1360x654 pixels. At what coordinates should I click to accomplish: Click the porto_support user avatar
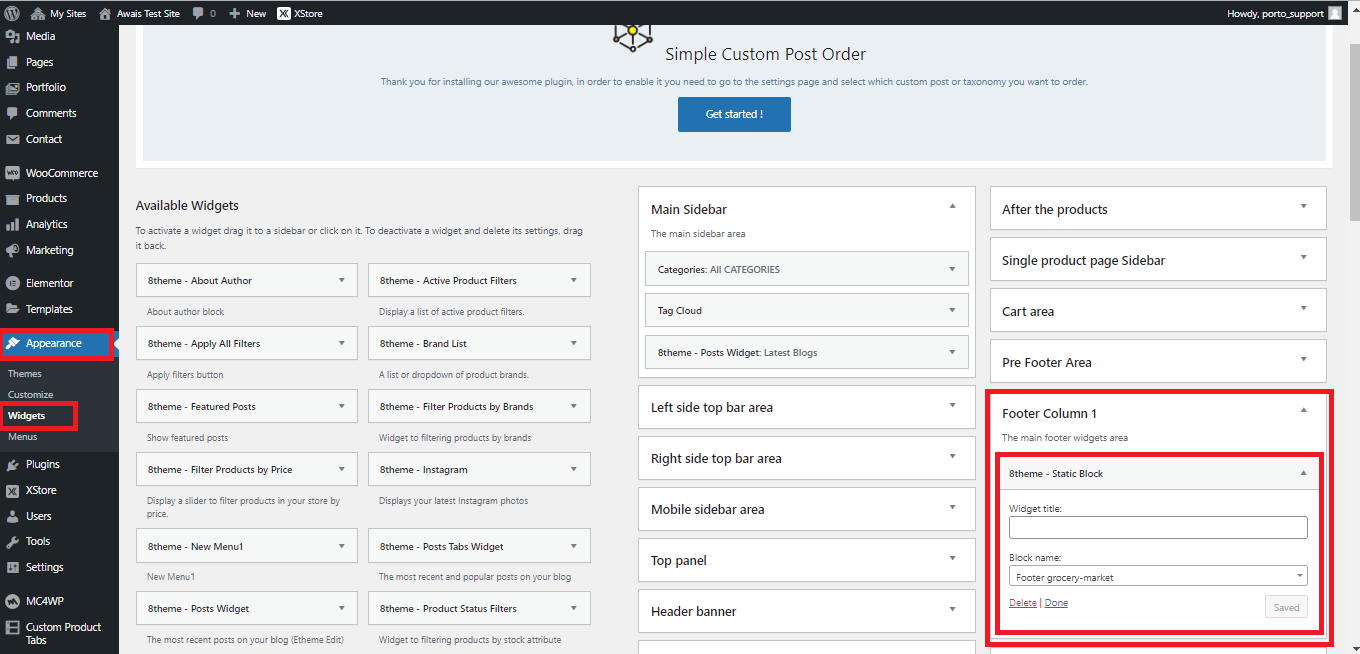pos(1334,13)
